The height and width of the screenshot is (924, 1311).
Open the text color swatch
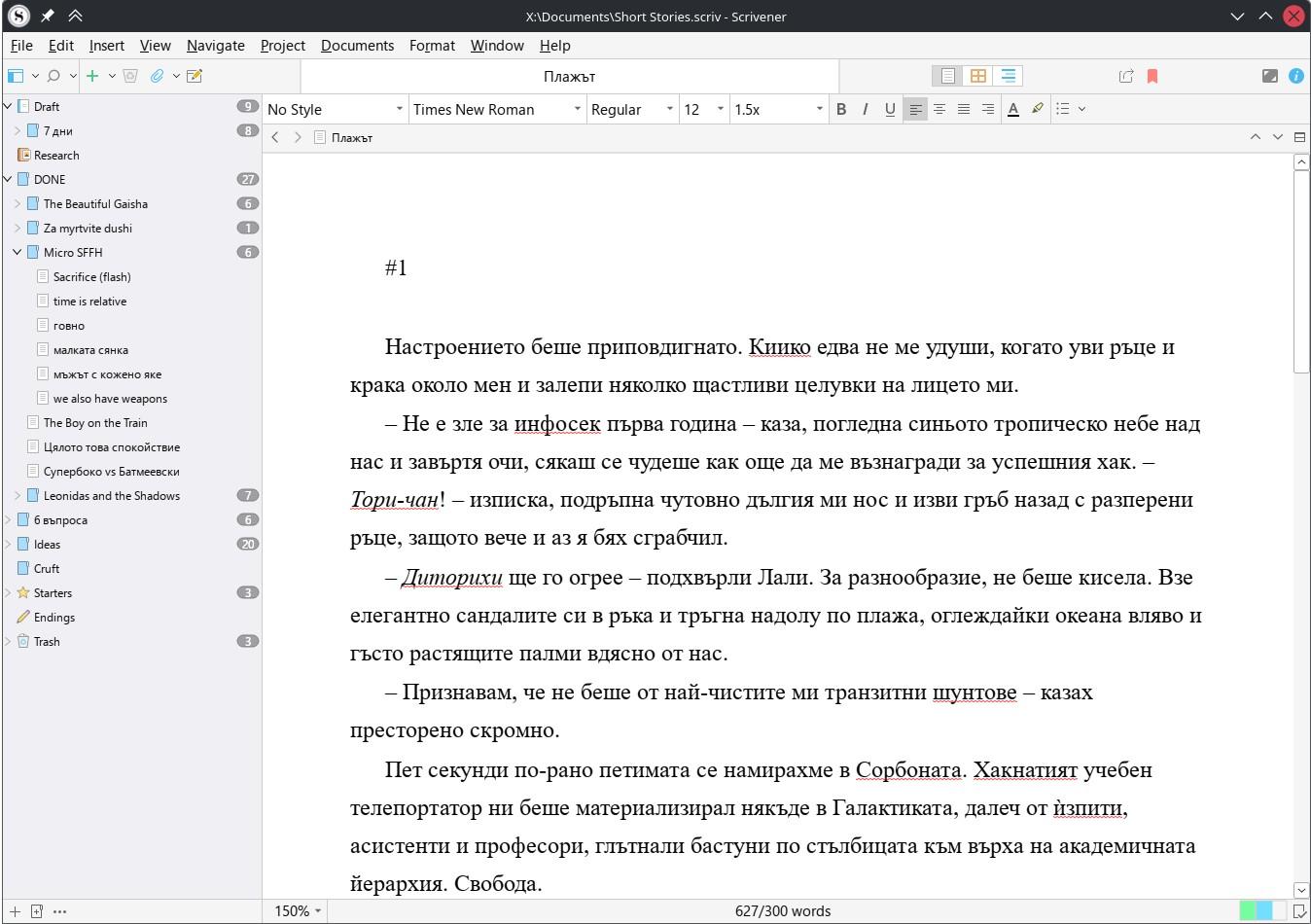1012,109
